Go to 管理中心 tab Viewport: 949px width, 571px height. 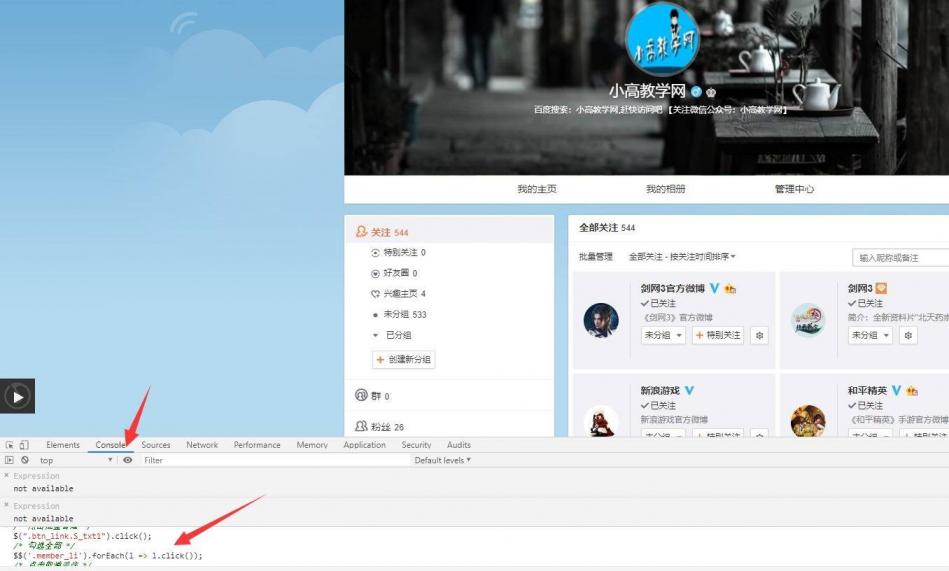click(x=795, y=189)
